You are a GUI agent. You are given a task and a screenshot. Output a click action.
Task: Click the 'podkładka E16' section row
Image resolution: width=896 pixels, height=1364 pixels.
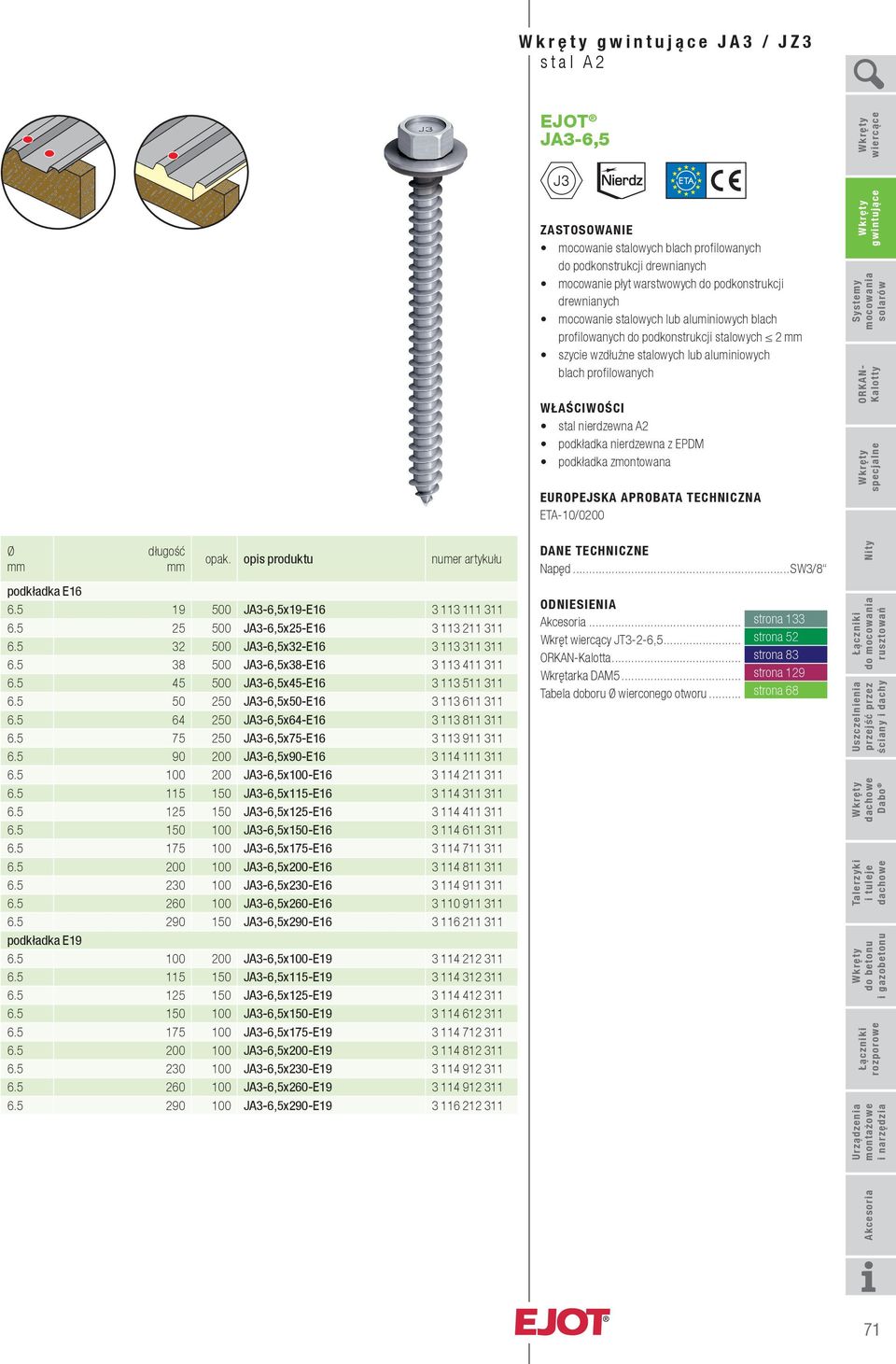[x=259, y=591]
